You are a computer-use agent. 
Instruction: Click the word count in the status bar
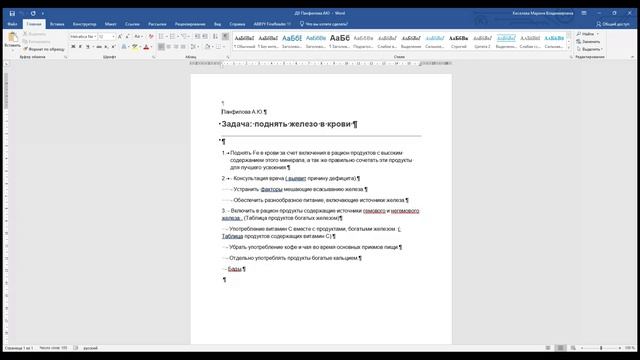coord(53,348)
